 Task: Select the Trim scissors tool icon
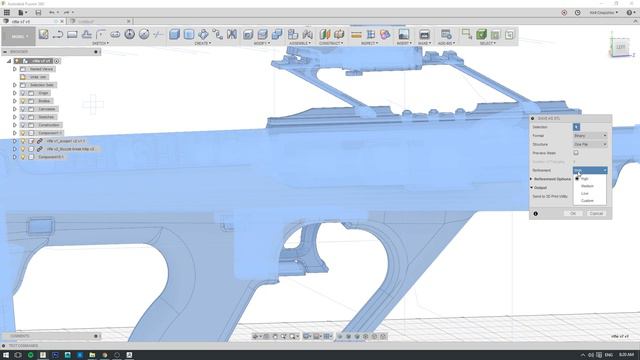[158, 34]
